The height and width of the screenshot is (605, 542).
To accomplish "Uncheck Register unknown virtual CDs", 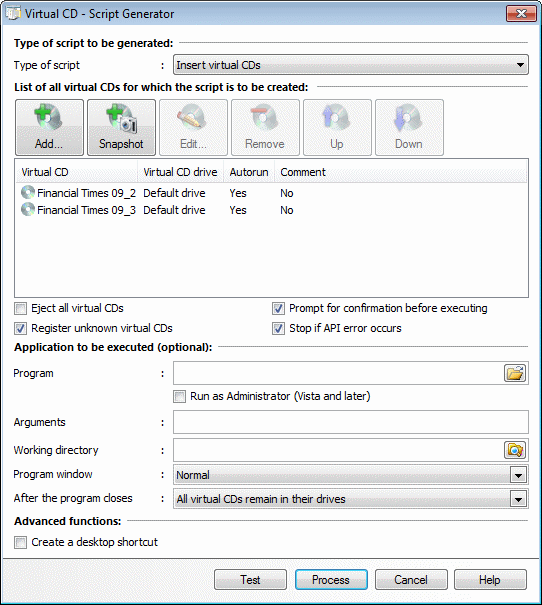I will click(x=20, y=328).
